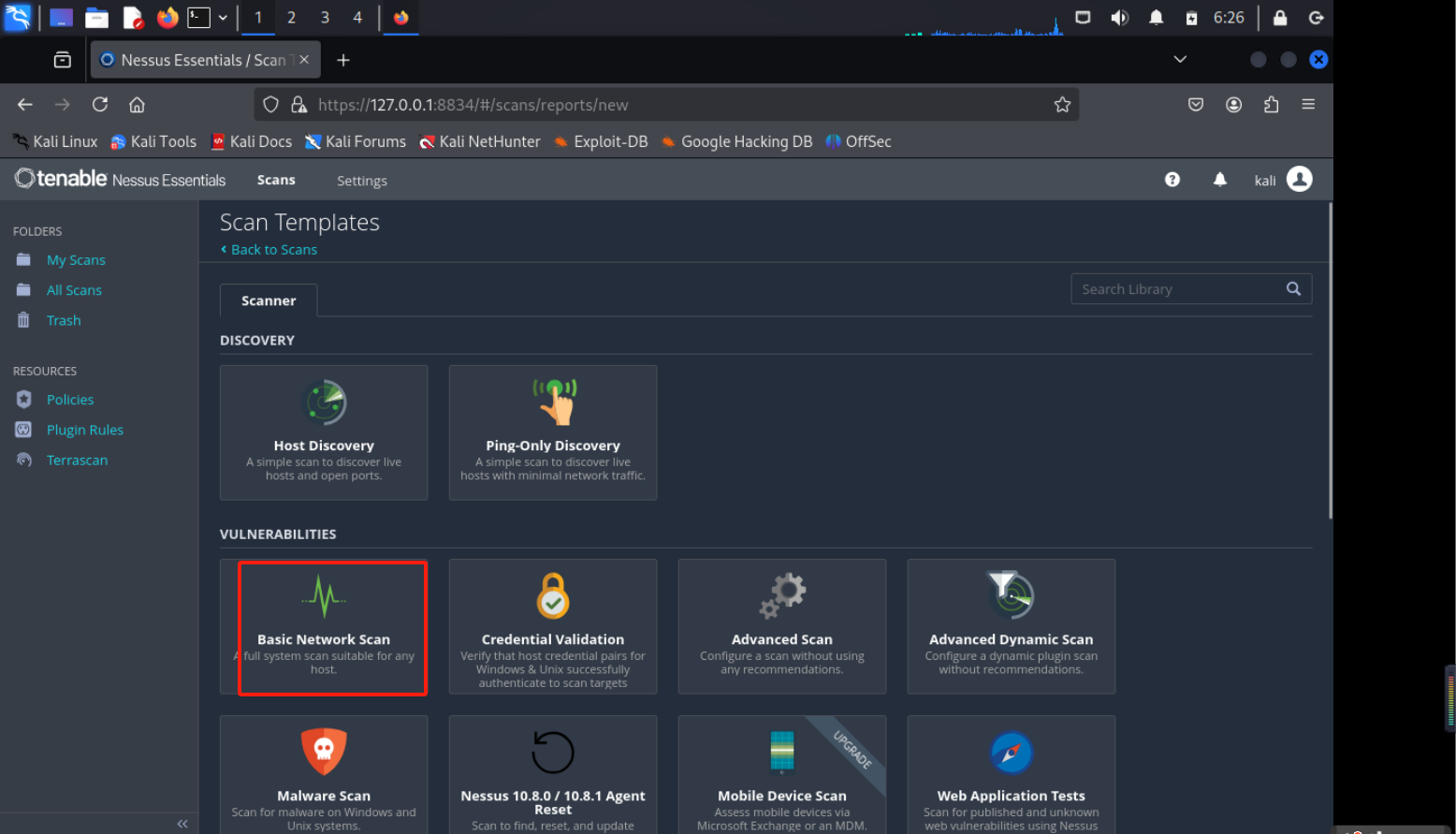The width and height of the screenshot is (1456, 834).
Task: Select the Advanced Scan template
Action: (782, 626)
